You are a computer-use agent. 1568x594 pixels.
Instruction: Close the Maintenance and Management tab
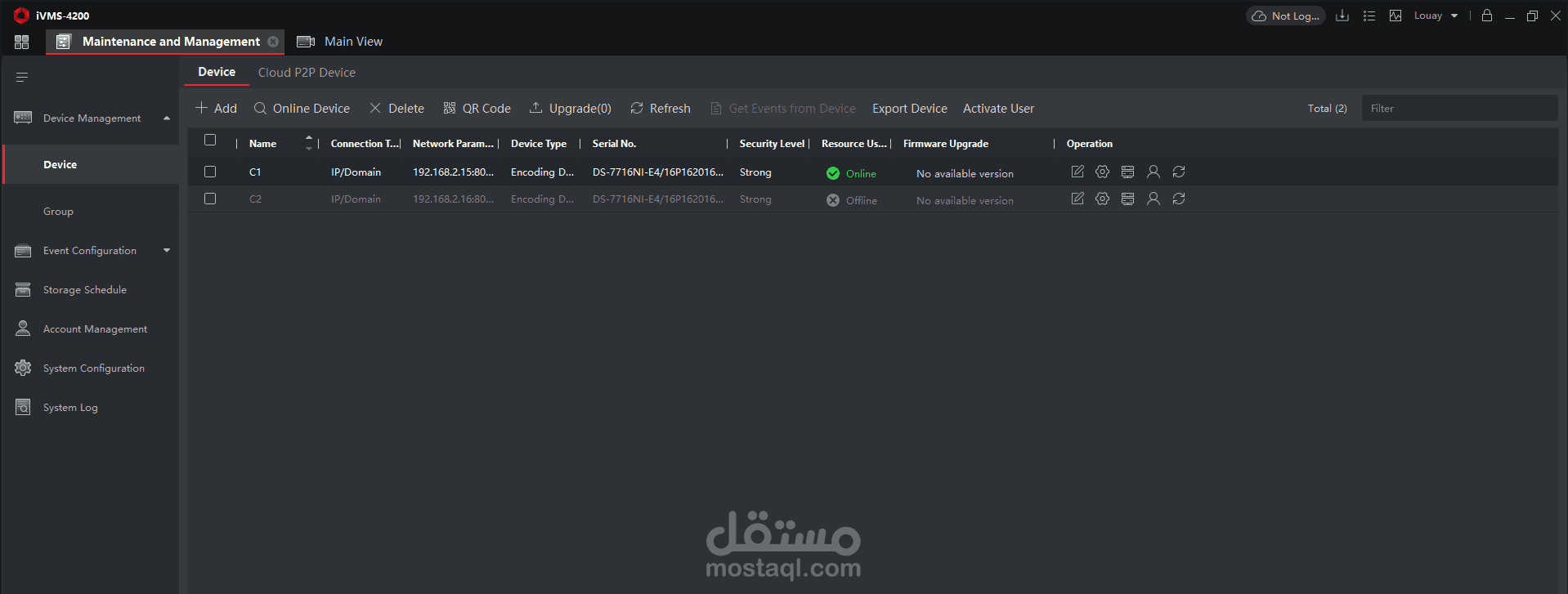pyautogui.click(x=273, y=42)
